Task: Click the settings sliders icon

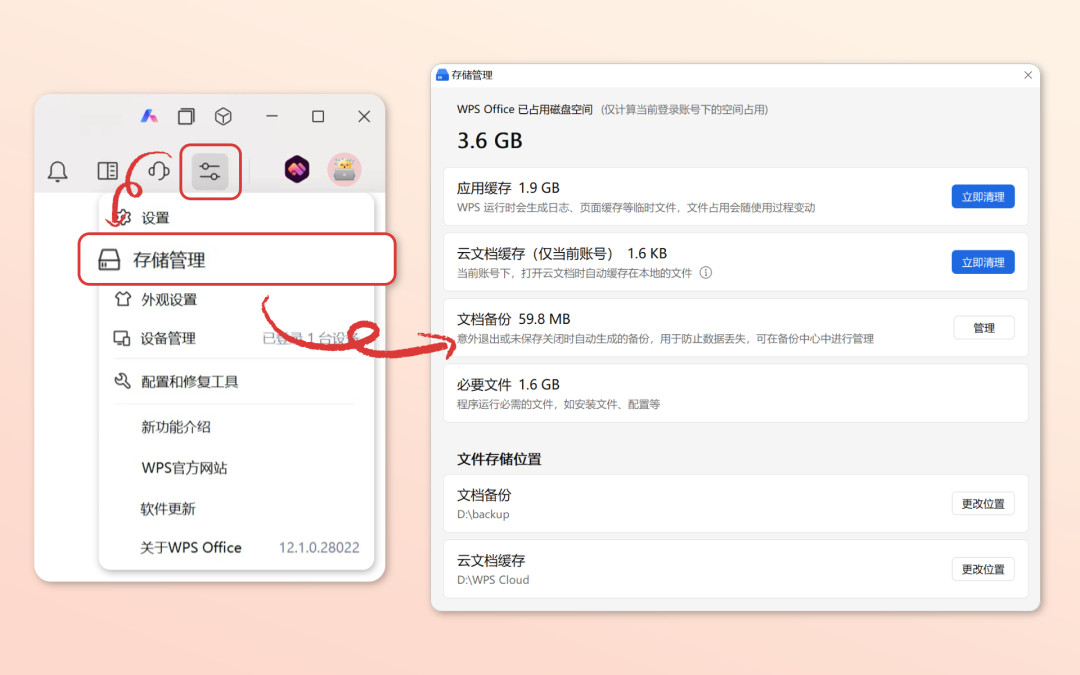Action: coord(209,171)
